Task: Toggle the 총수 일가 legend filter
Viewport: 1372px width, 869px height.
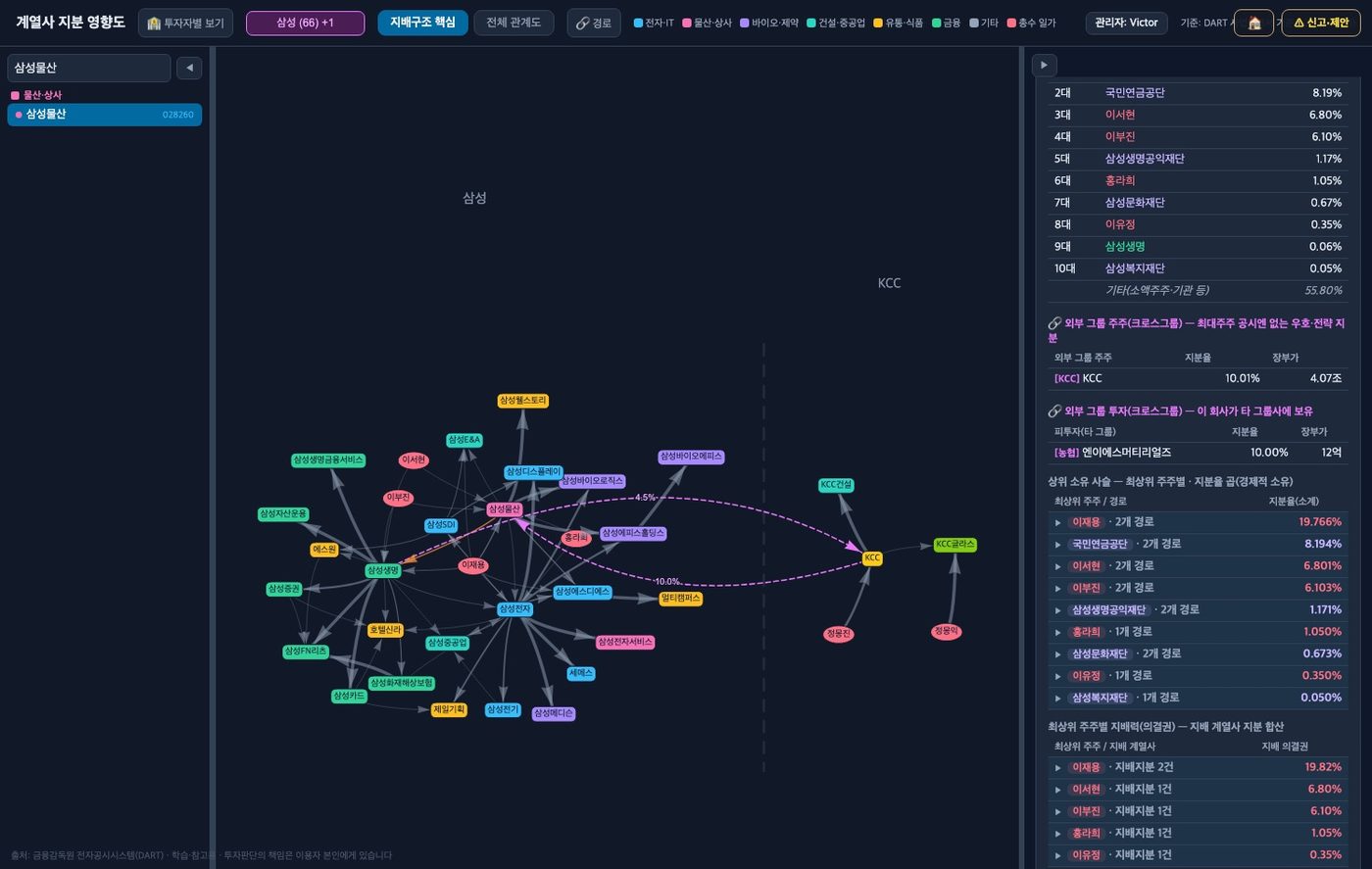Action: point(1032,23)
